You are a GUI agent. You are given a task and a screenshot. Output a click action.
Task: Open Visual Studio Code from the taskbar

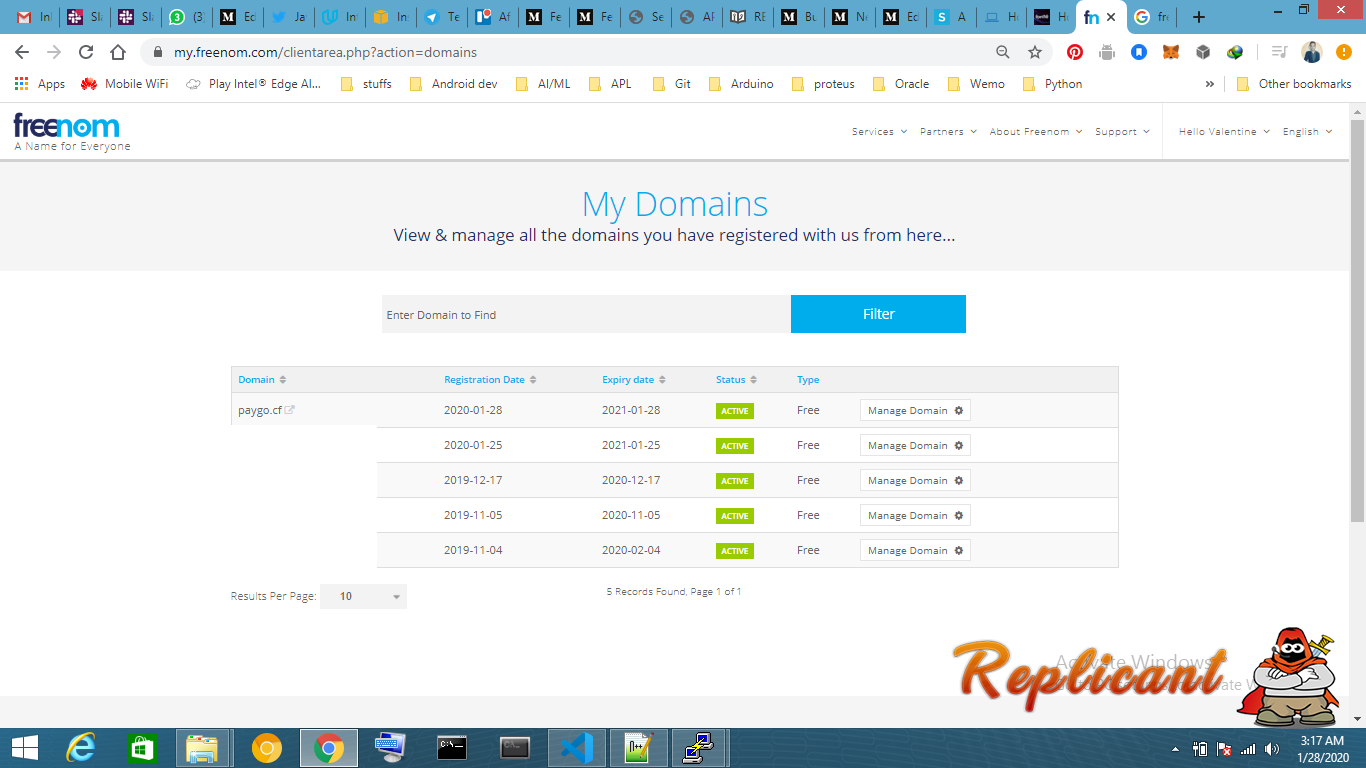coord(577,748)
